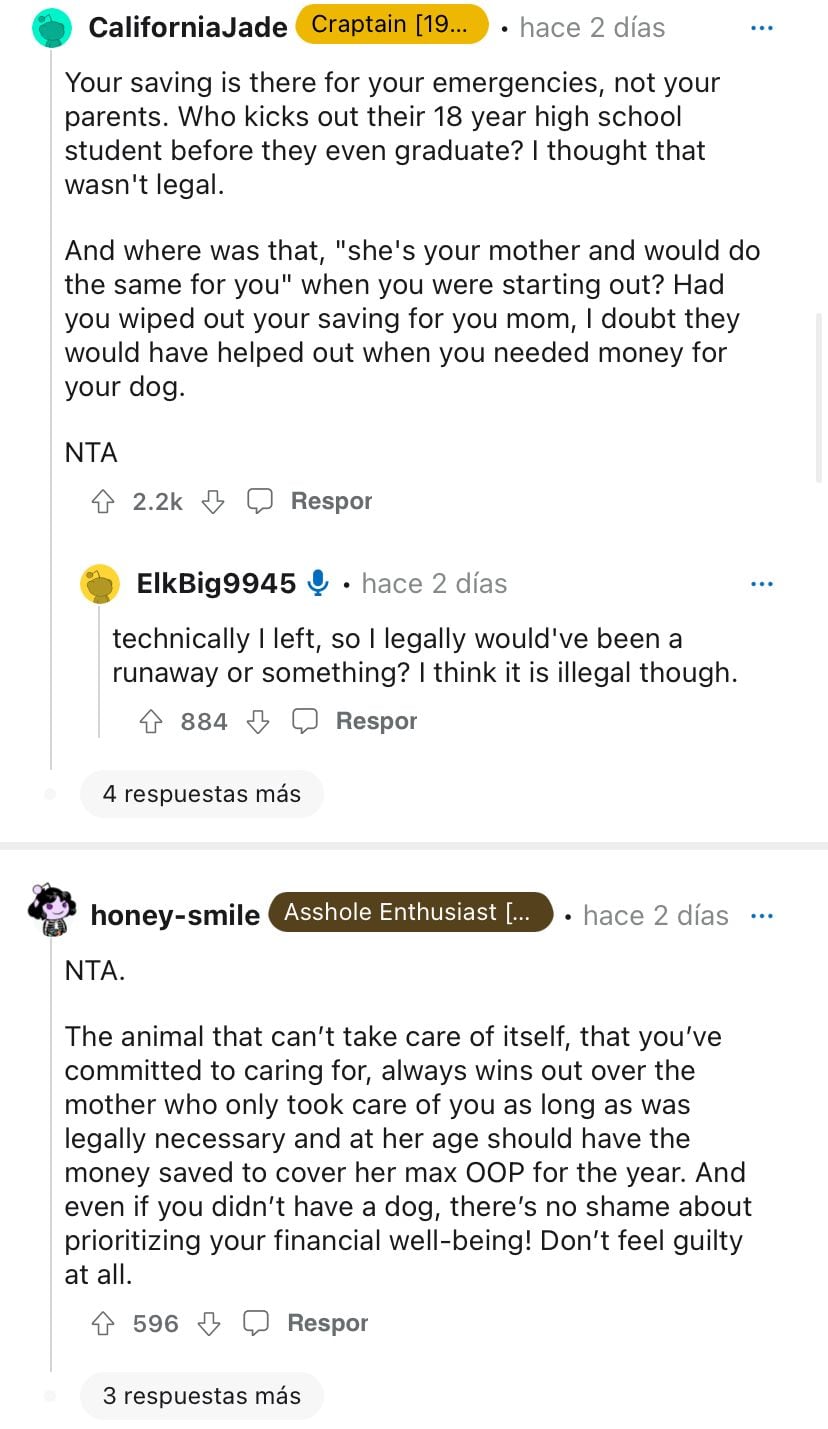Open options menu for ElkBig9945's reply

pyautogui.click(x=762, y=583)
